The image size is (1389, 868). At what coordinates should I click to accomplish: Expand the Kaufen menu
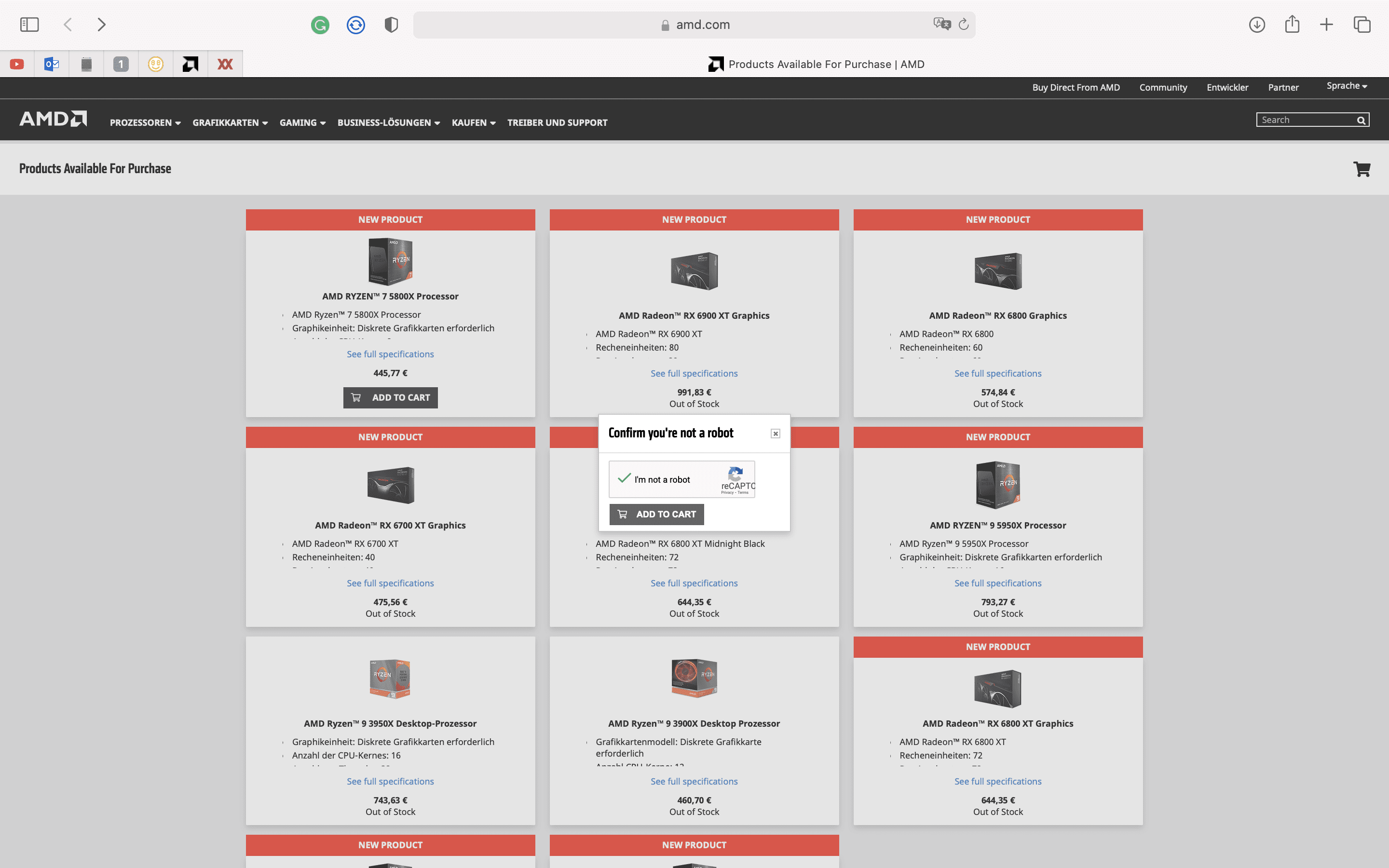(x=474, y=123)
